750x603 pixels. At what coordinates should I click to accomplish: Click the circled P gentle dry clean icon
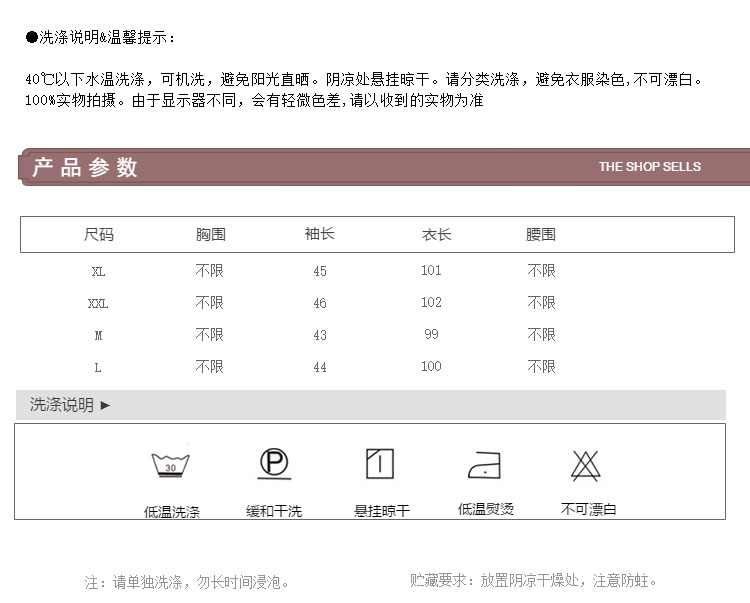[x=274, y=463]
